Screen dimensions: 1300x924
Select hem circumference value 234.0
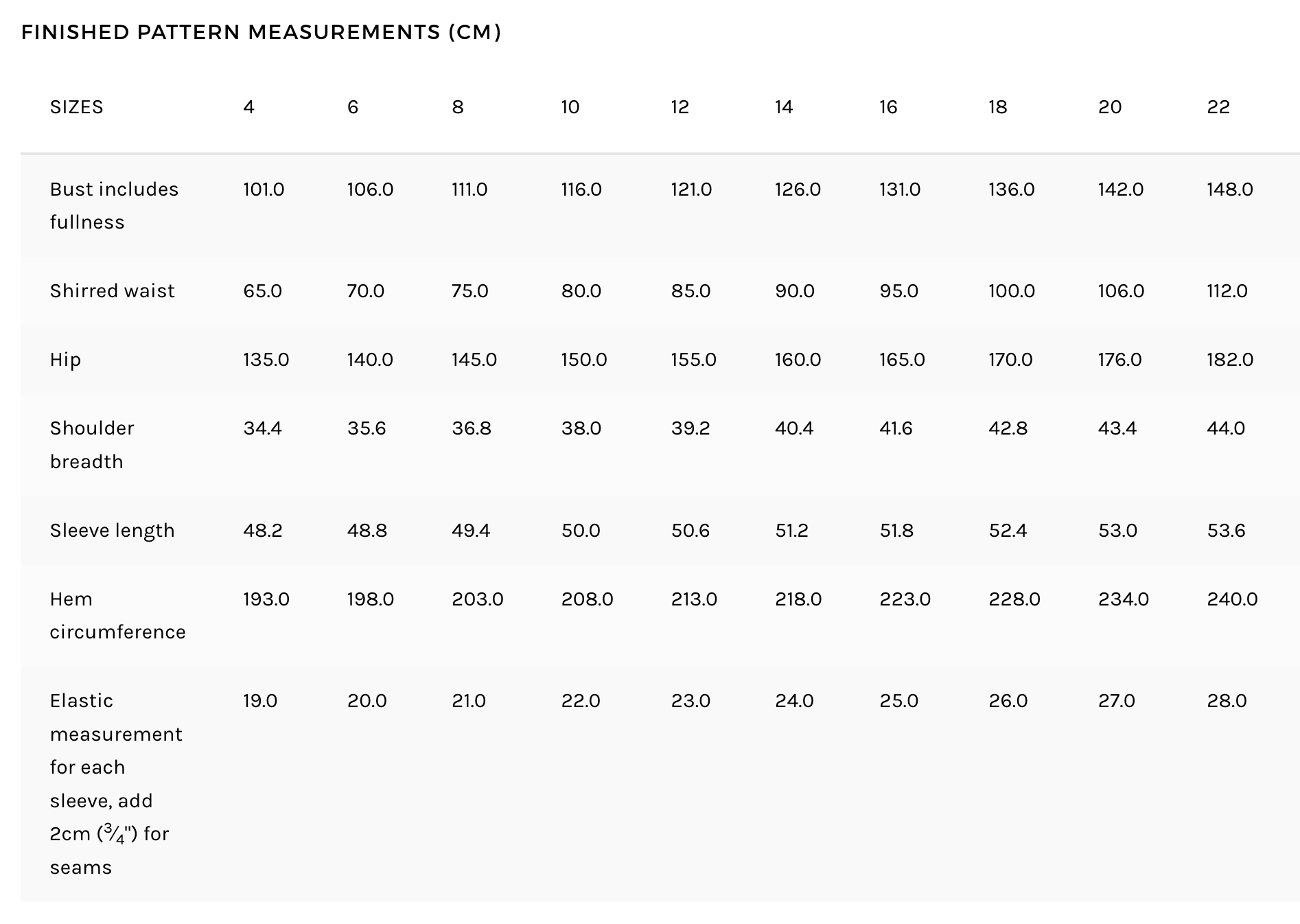click(x=1124, y=599)
